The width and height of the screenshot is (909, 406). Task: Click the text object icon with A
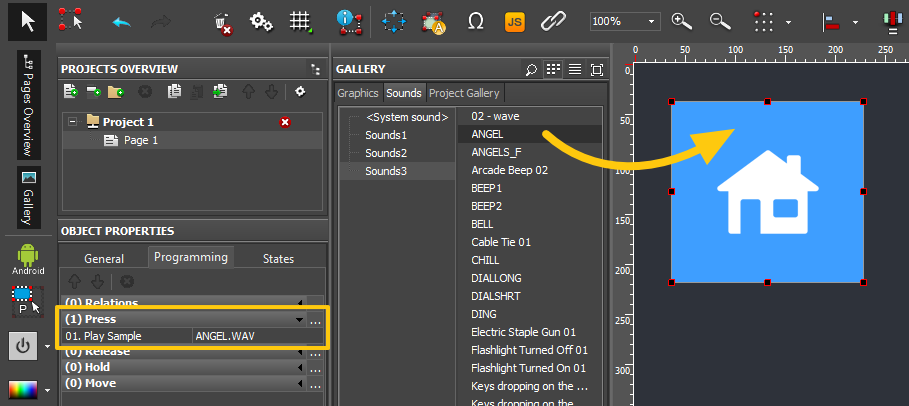point(432,23)
